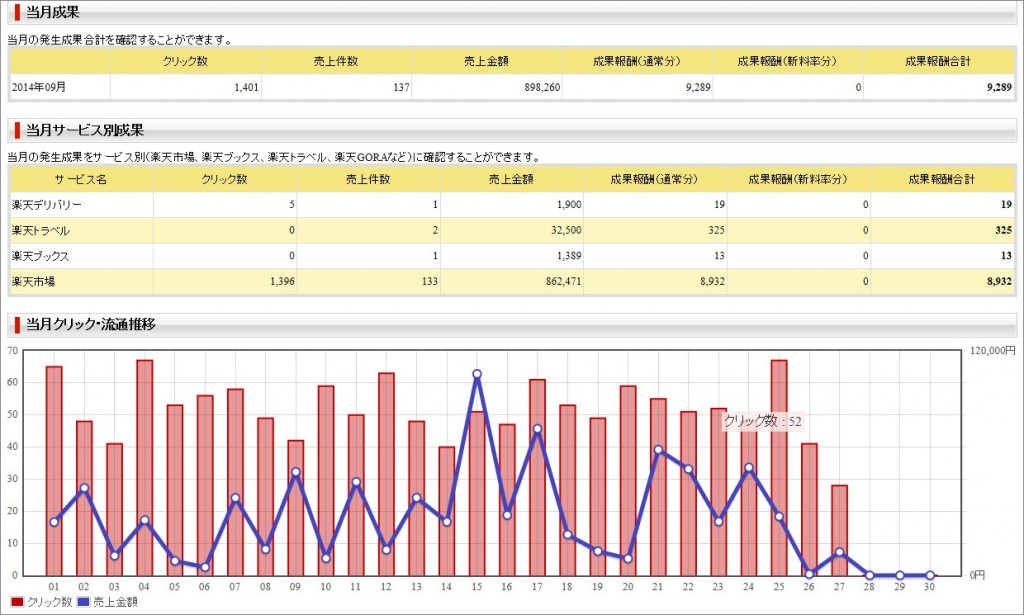This screenshot has width=1024, height=615.
Task: Click 楽天市場 click count 1,396
Action: [282, 281]
